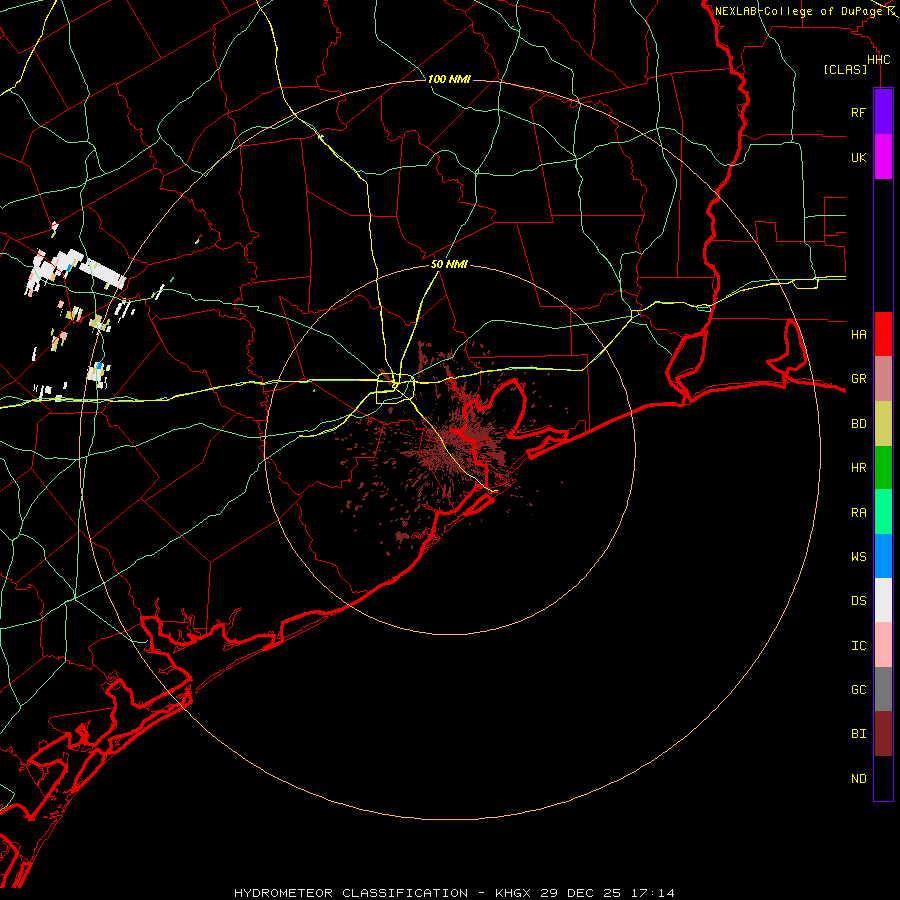Click the RF legend label
Screen dimensions: 900x900
[858, 113]
